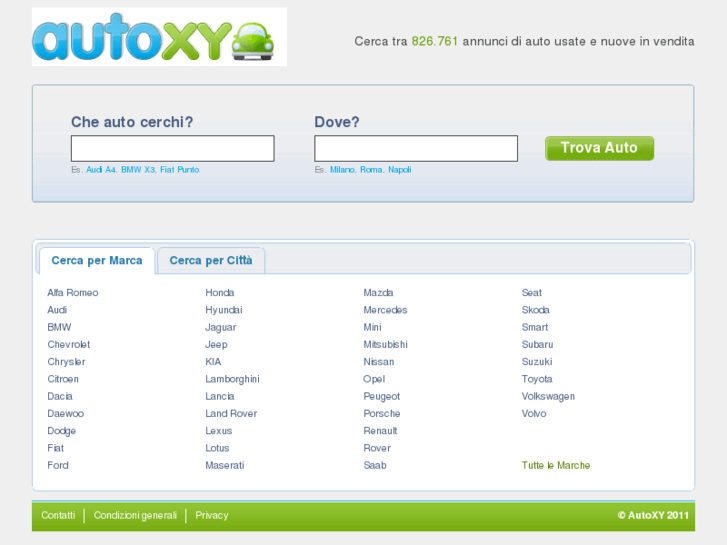Open the Fiat brand link
Viewport: 727px width, 545px height.
tap(56, 448)
